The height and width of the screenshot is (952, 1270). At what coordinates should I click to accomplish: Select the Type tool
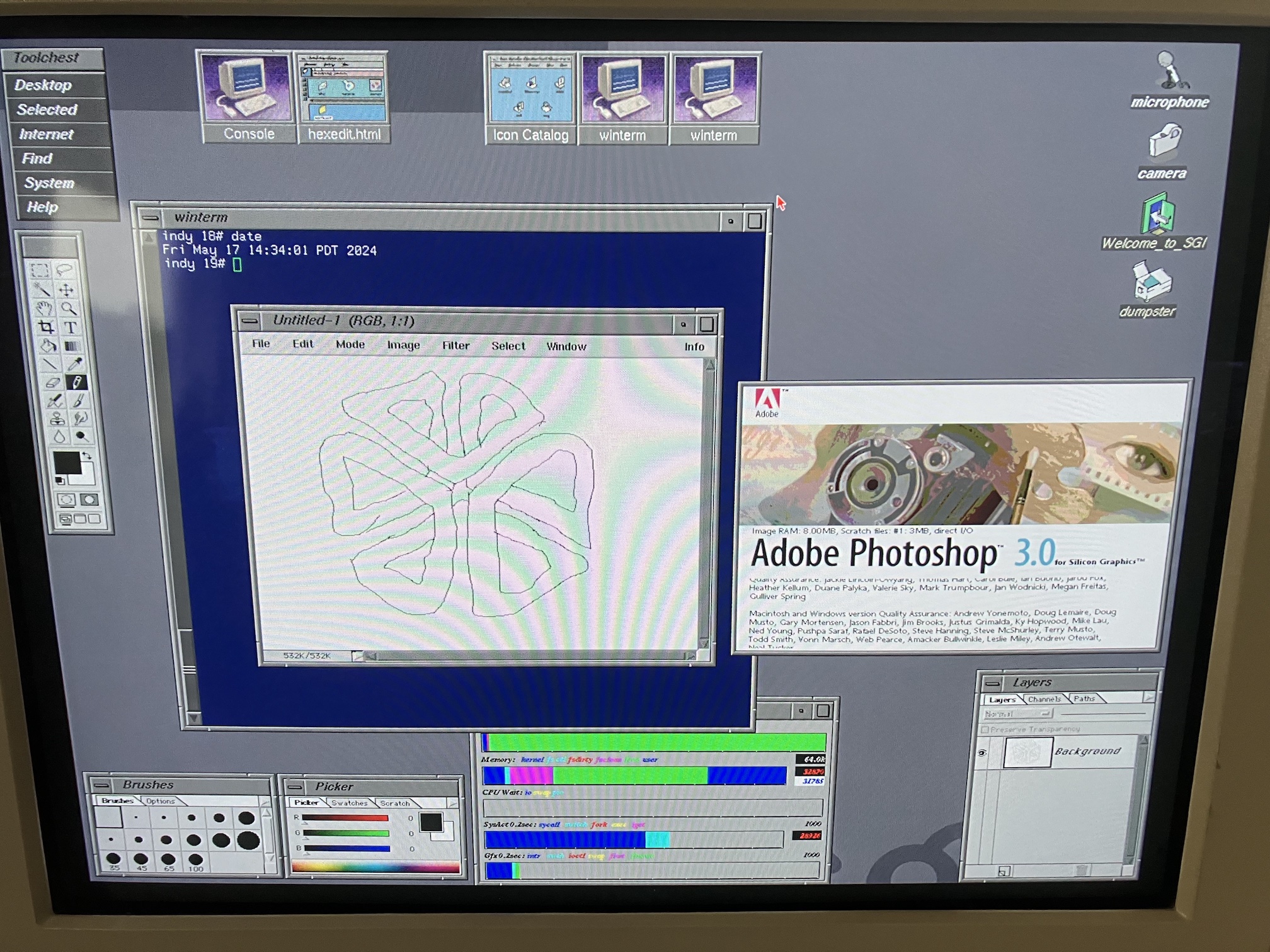point(71,327)
